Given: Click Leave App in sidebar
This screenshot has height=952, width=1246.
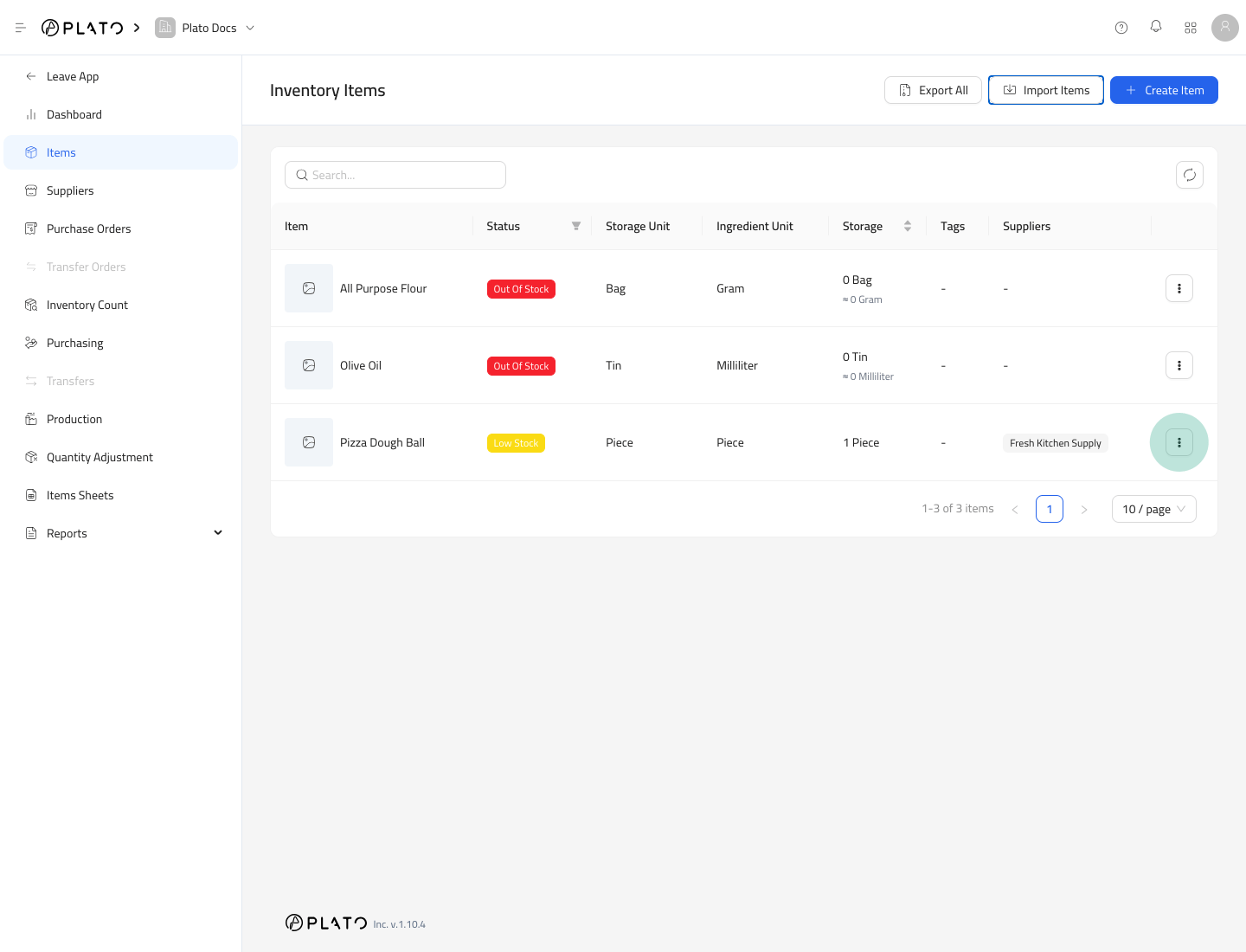Looking at the screenshot, I should [x=121, y=76].
